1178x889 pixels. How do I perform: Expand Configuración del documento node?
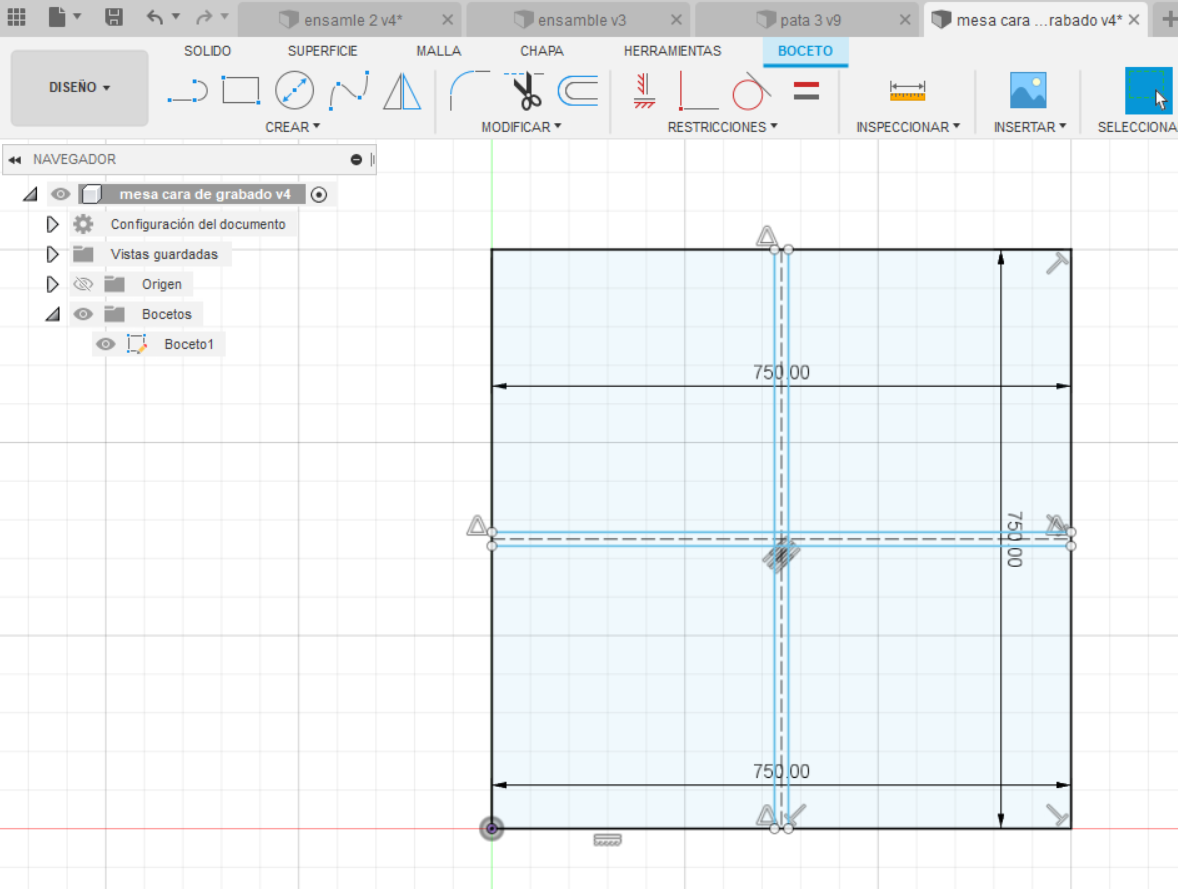point(52,224)
